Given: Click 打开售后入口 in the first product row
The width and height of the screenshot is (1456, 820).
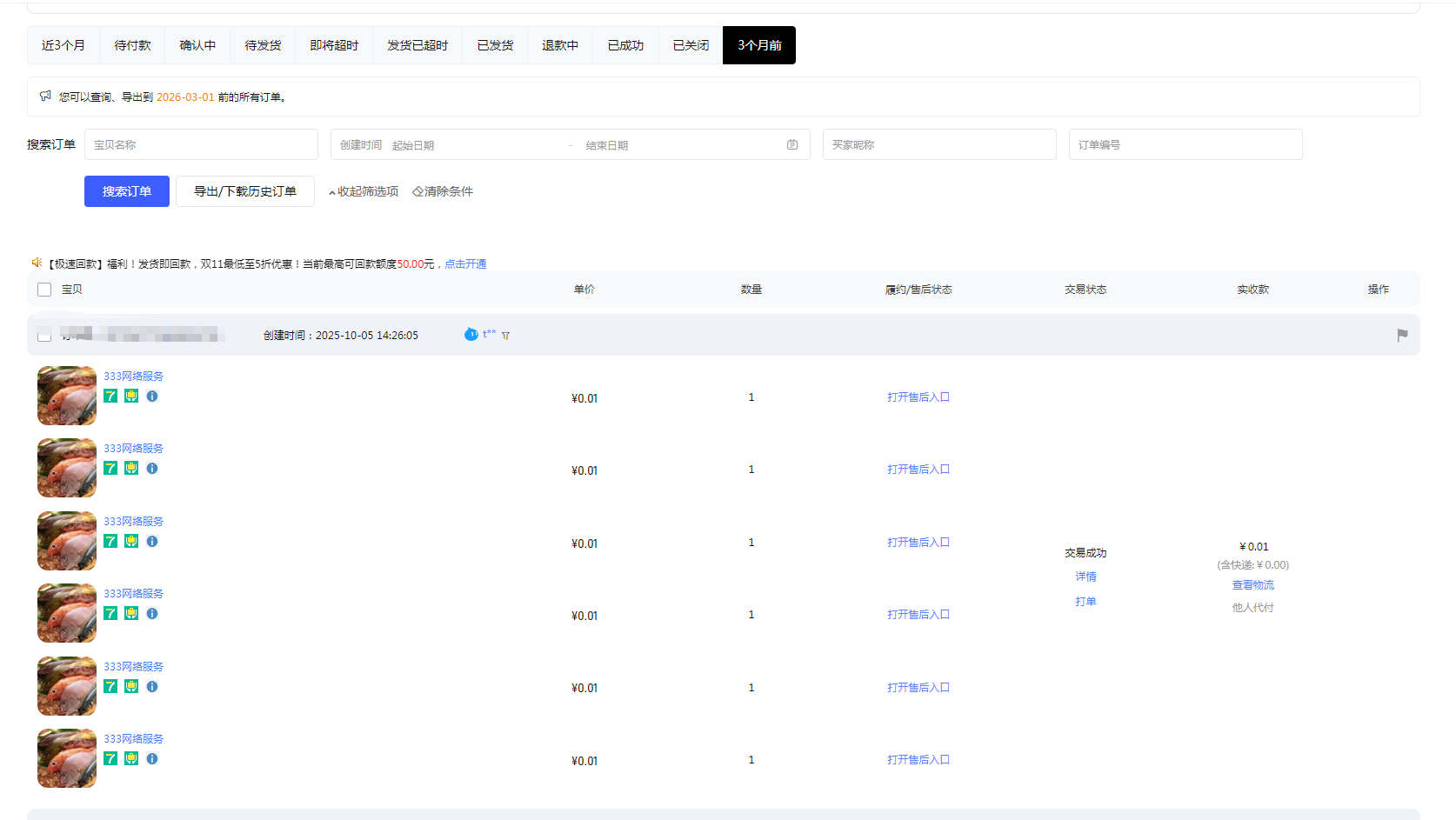Looking at the screenshot, I should pos(918,397).
